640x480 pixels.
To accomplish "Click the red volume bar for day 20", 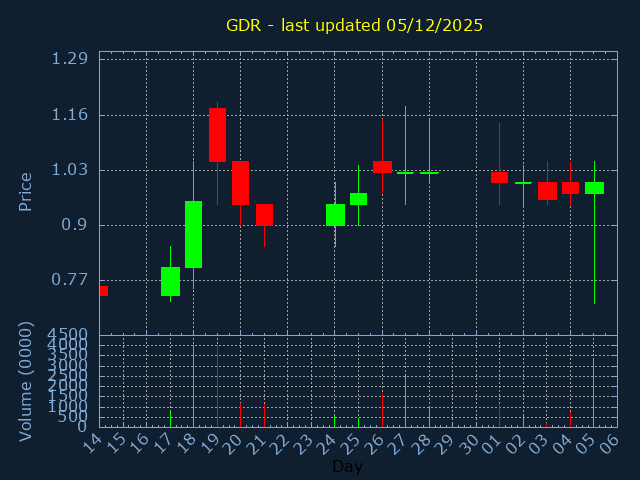I will (x=240, y=415).
